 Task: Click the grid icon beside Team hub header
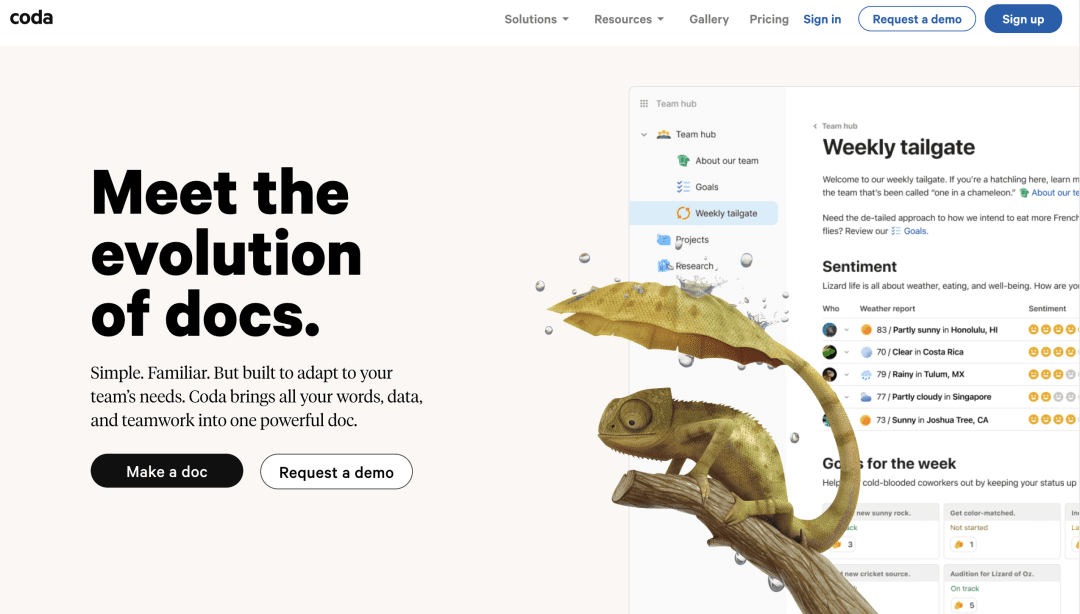tap(644, 104)
